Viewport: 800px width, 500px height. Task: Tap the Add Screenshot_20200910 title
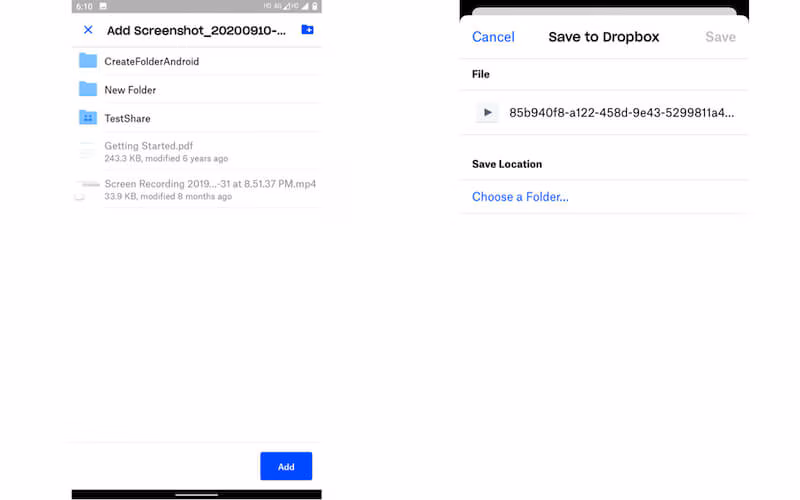196,31
